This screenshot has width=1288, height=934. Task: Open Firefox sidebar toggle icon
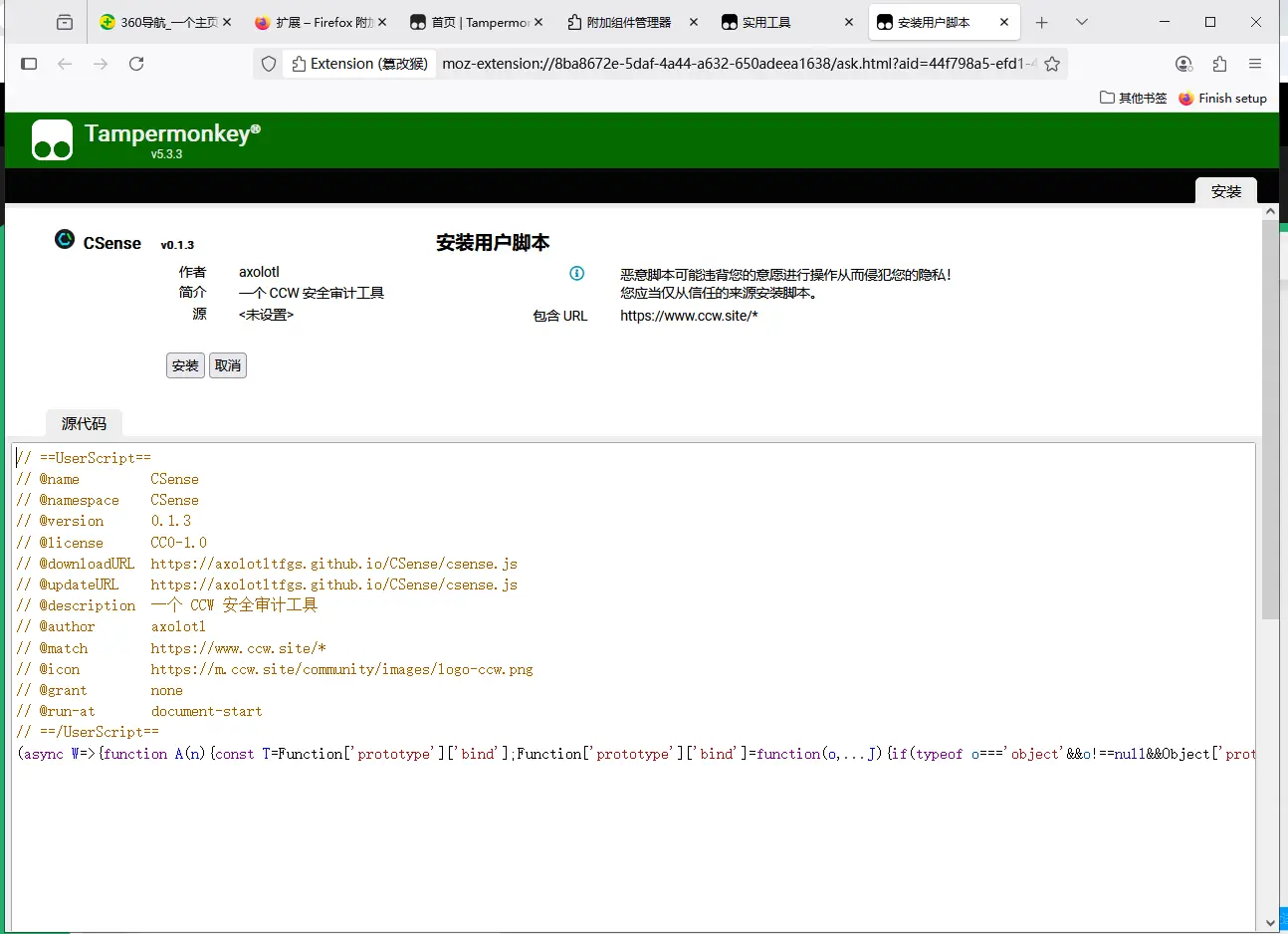pos(29,64)
